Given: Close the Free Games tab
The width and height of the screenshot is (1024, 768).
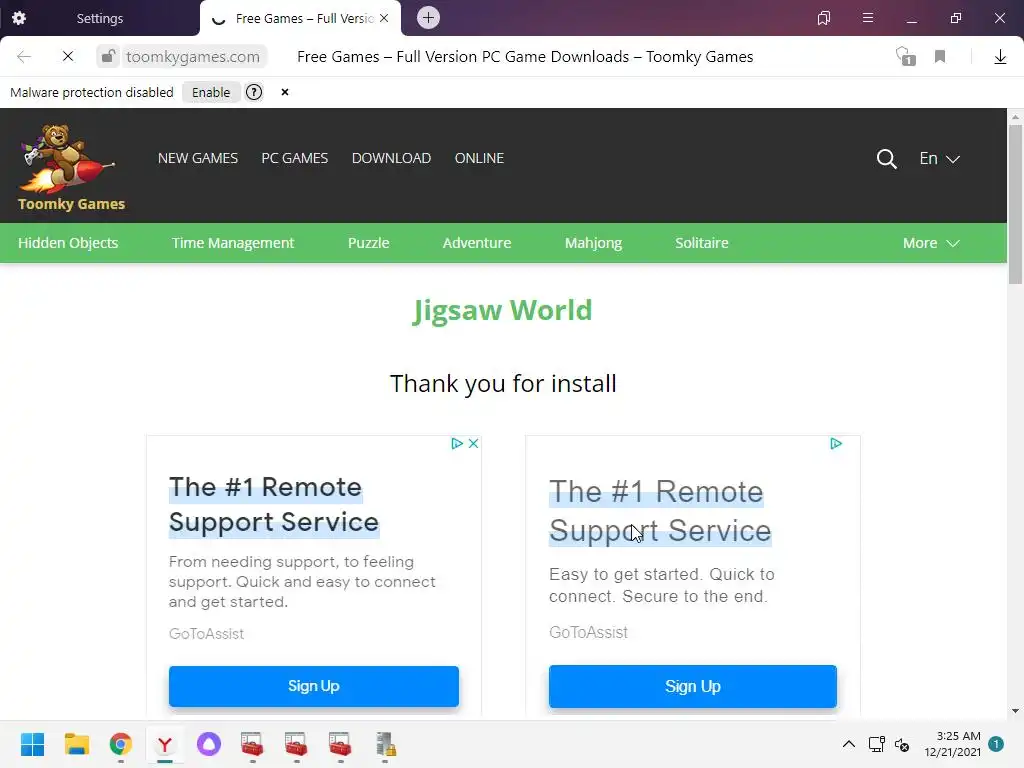Looking at the screenshot, I should click(x=384, y=18).
